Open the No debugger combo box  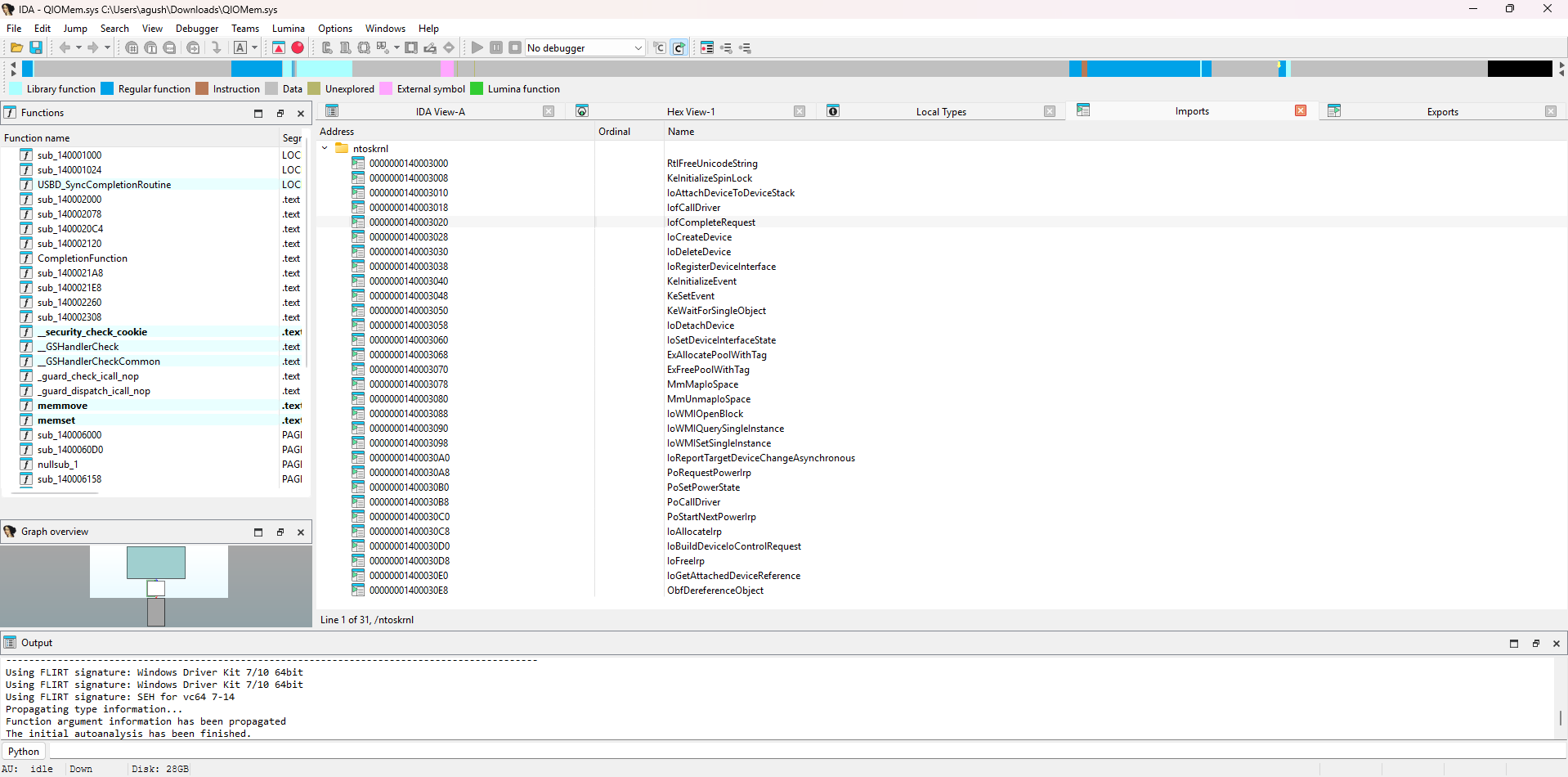click(585, 48)
